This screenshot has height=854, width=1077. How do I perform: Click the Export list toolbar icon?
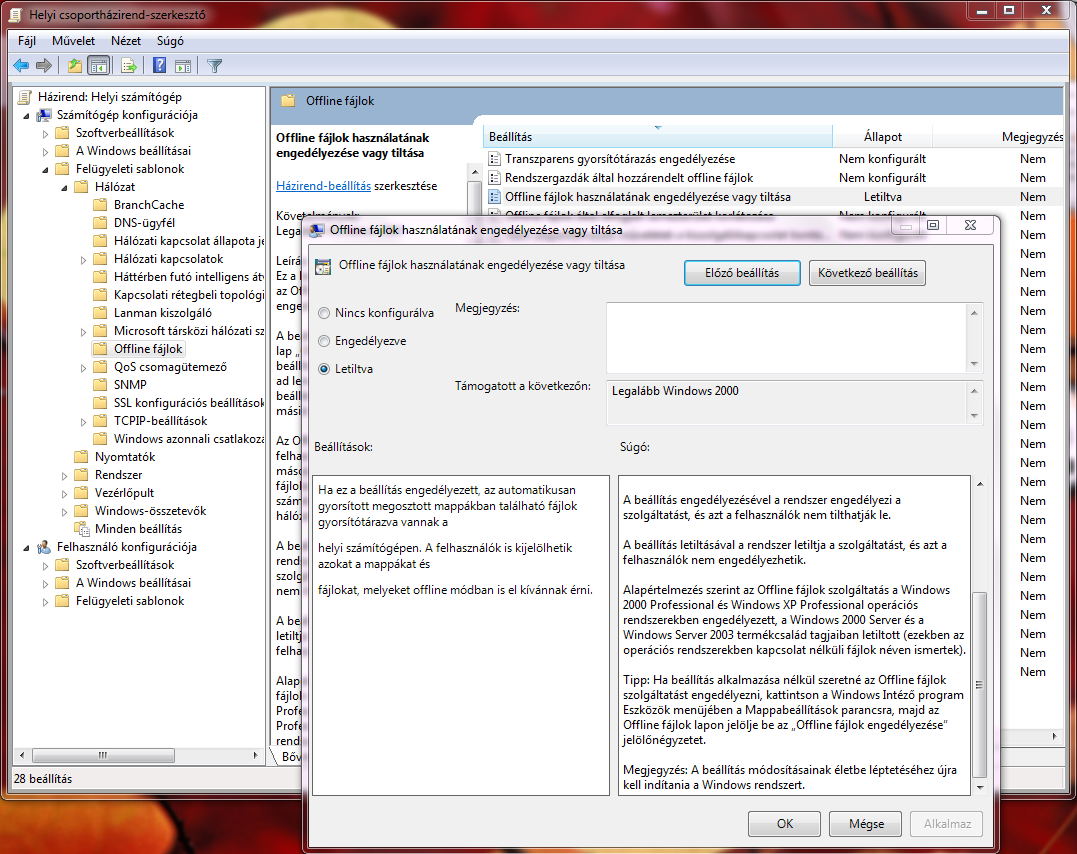coord(128,66)
